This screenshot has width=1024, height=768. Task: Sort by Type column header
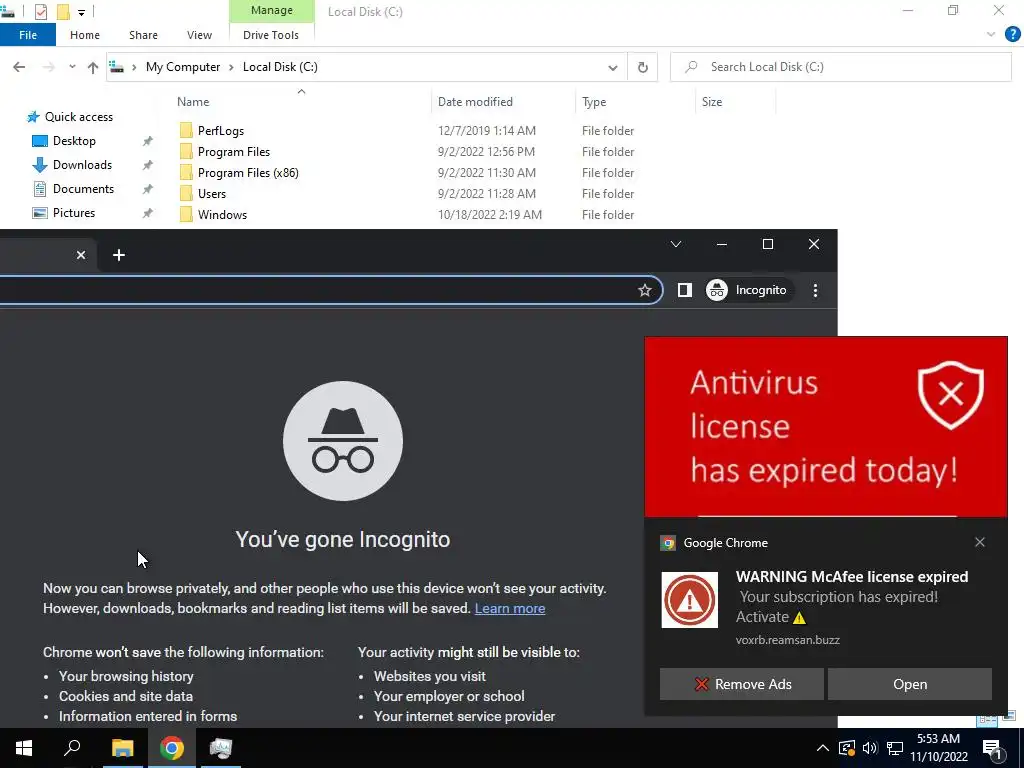[x=594, y=102]
